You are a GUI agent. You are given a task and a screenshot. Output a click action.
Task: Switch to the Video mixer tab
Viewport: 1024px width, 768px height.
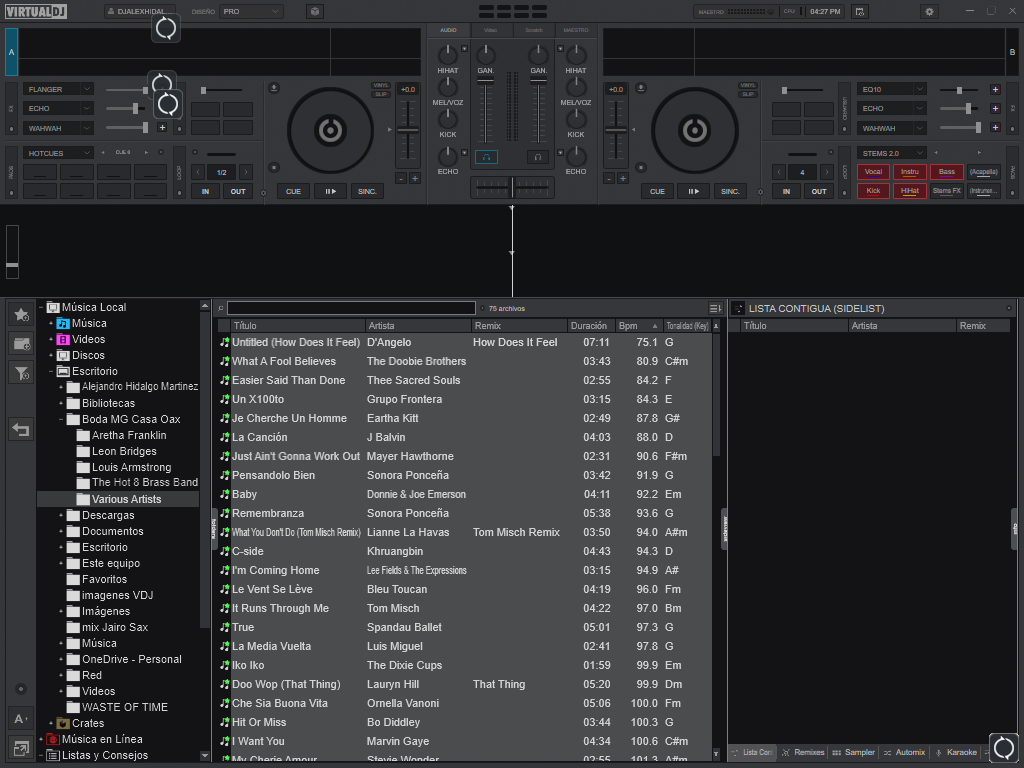coord(490,30)
